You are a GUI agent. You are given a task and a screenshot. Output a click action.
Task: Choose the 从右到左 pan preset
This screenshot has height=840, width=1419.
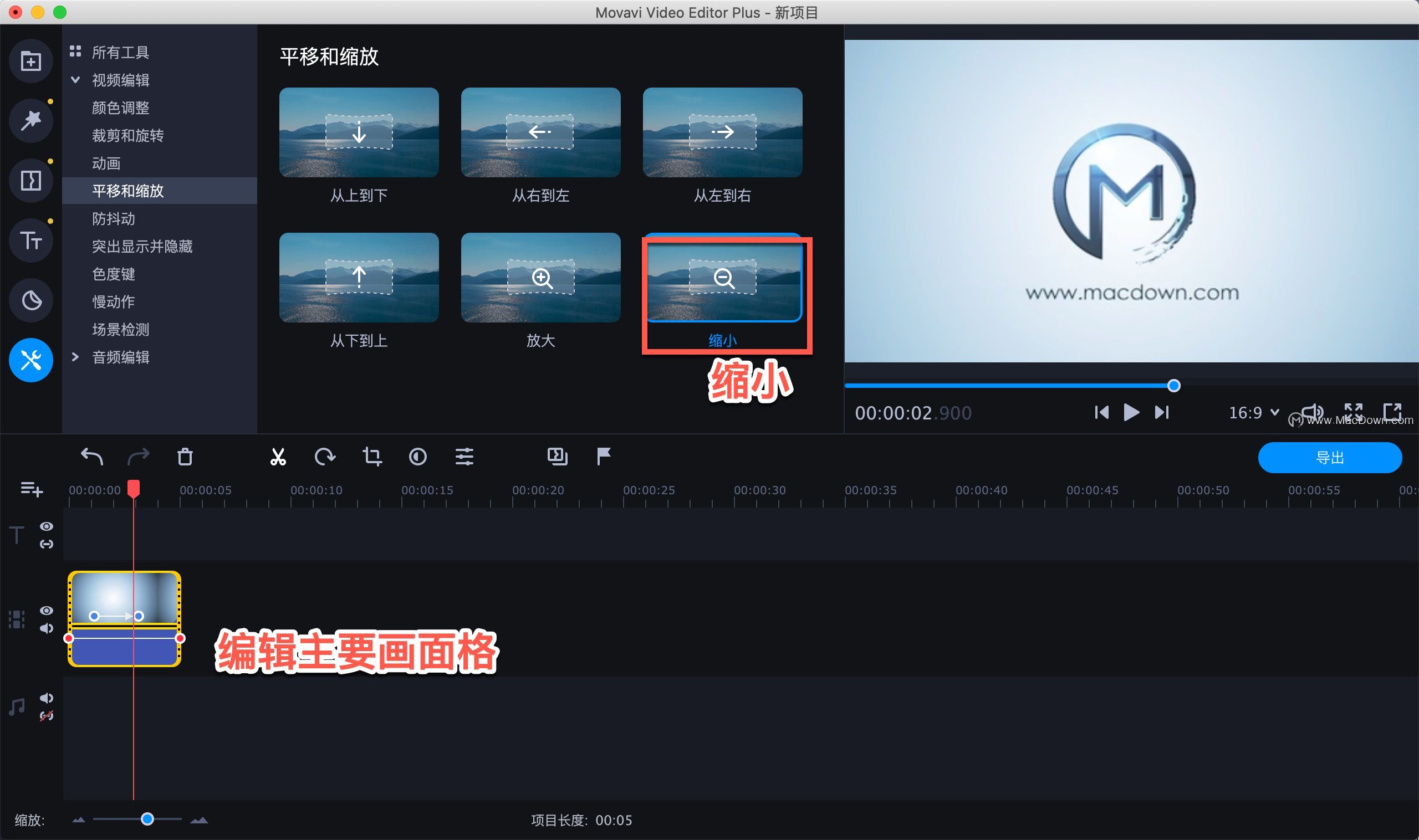541,132
